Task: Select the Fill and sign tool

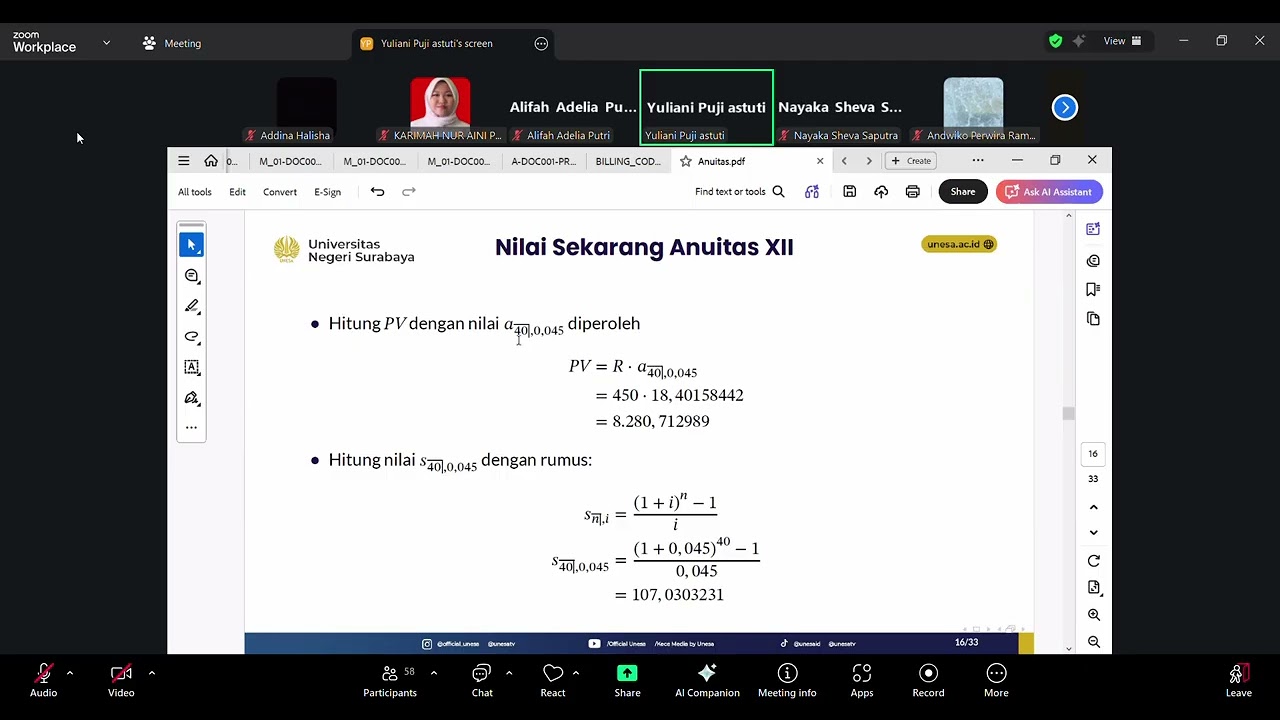Action: coord(191,398)
